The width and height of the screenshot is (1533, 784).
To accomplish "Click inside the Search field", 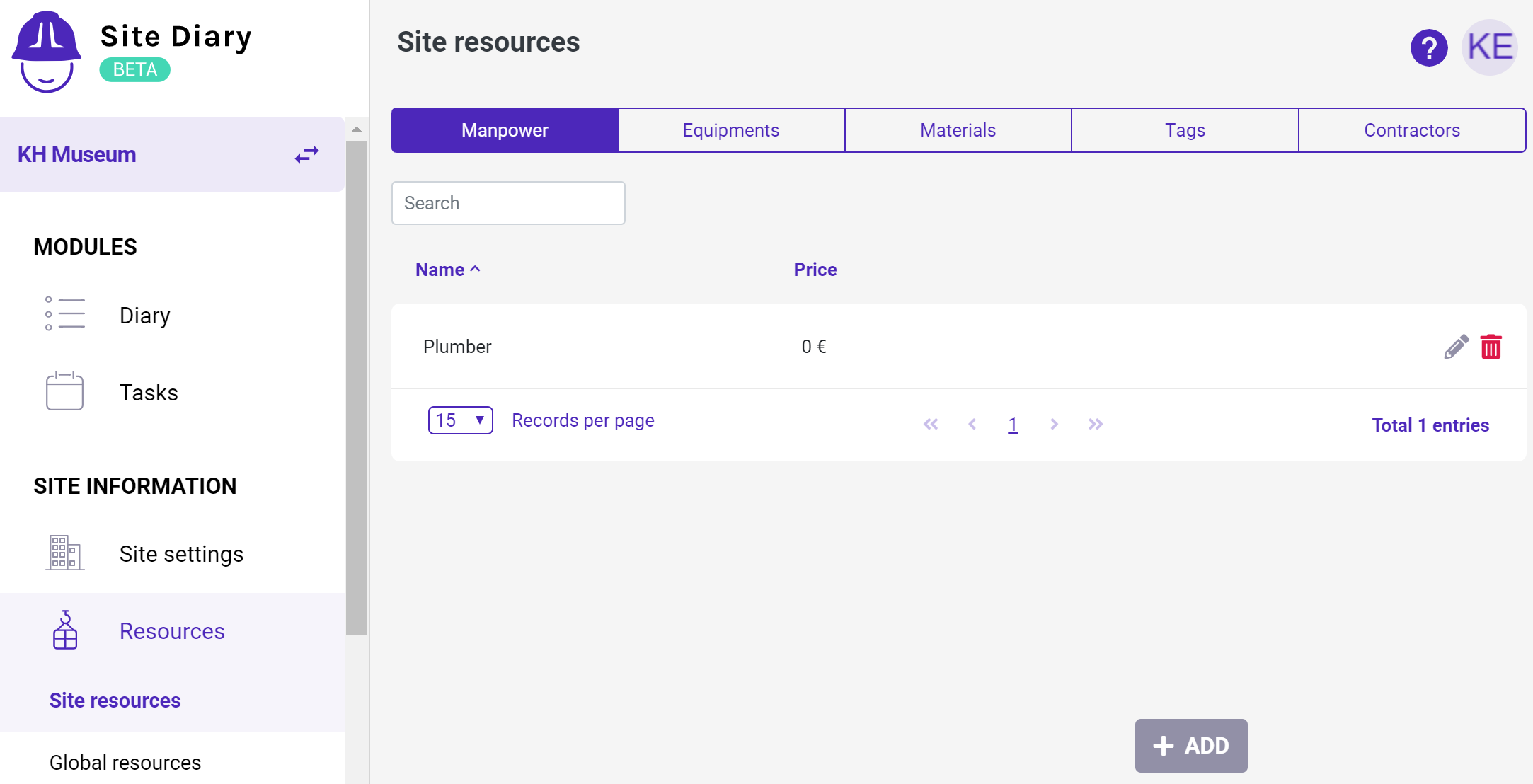I will pyautogui.click(x=508, y=202).
